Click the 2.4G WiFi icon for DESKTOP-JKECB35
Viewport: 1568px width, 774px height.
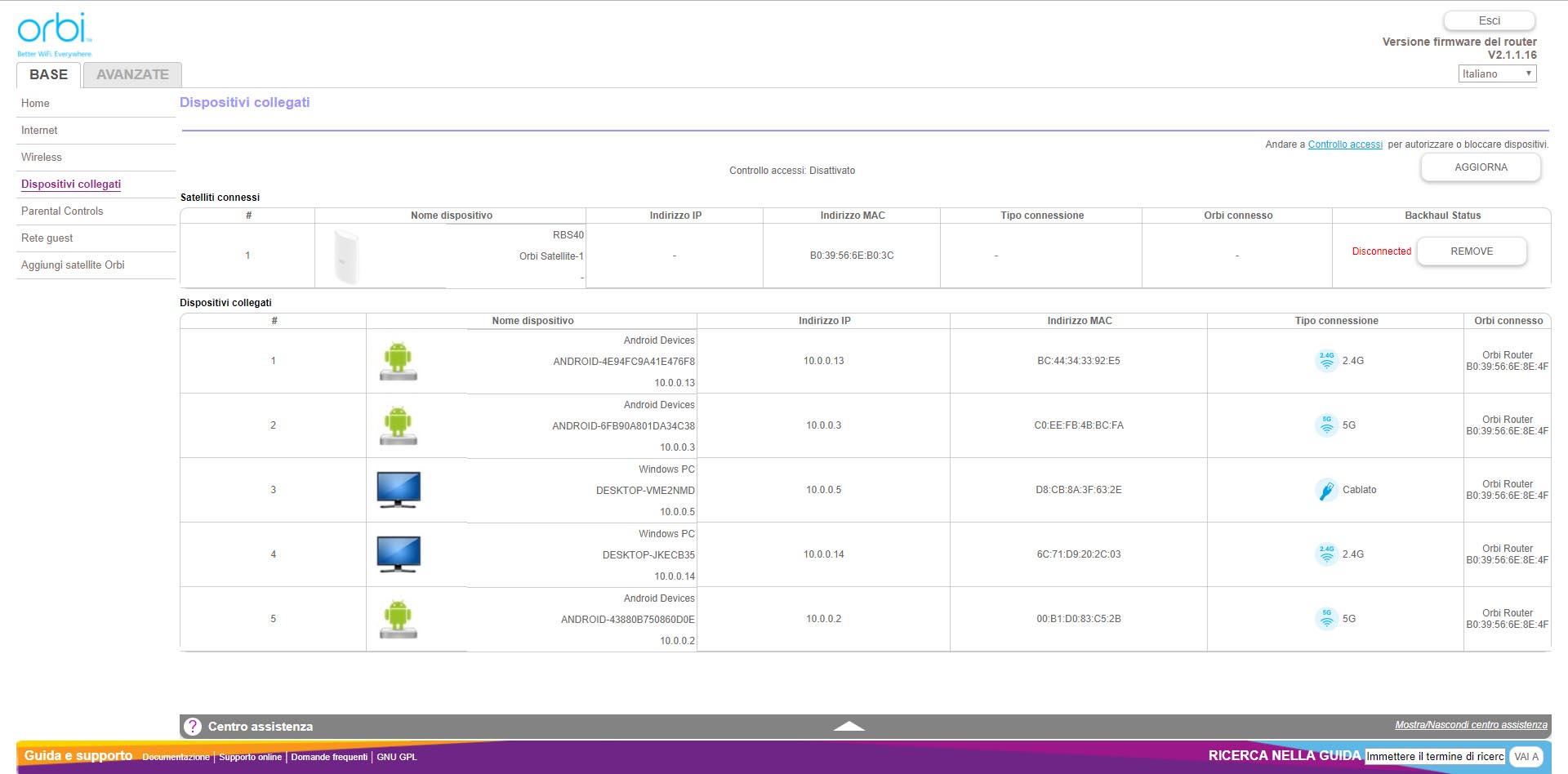(1326, 554)
